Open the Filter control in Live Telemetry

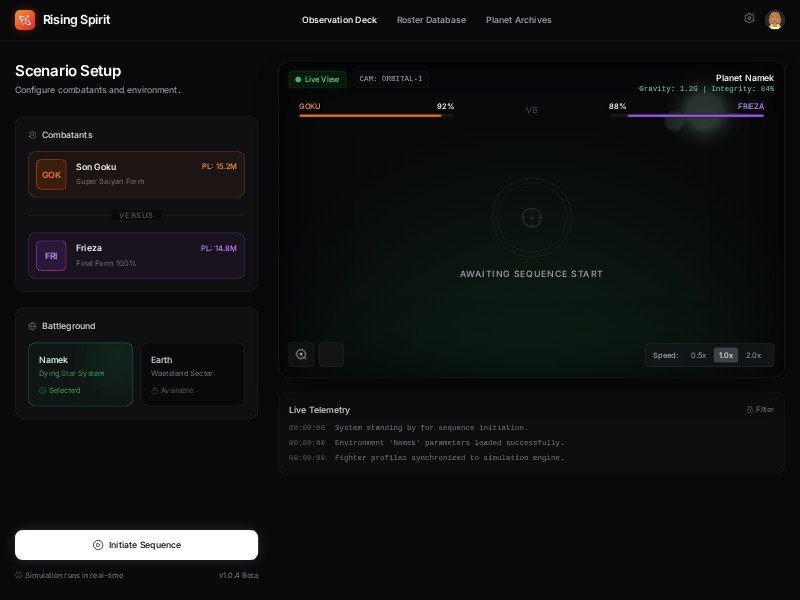click(760, 409)
